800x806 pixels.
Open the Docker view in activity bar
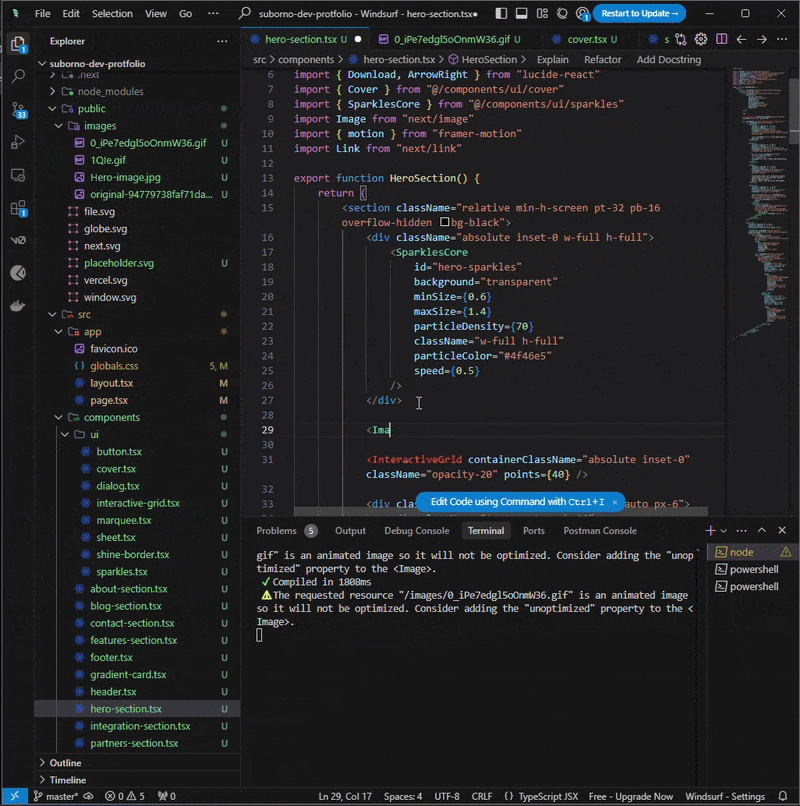(x=18, y=306)
